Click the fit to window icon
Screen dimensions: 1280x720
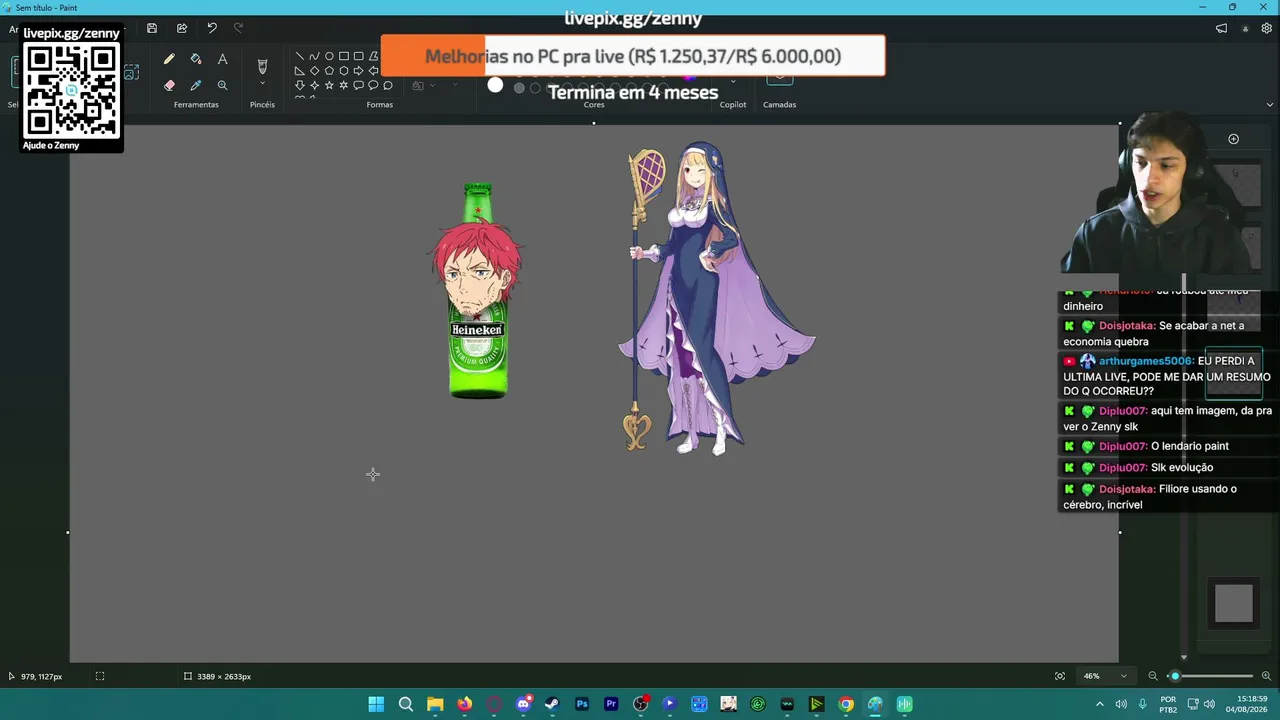1060,676
